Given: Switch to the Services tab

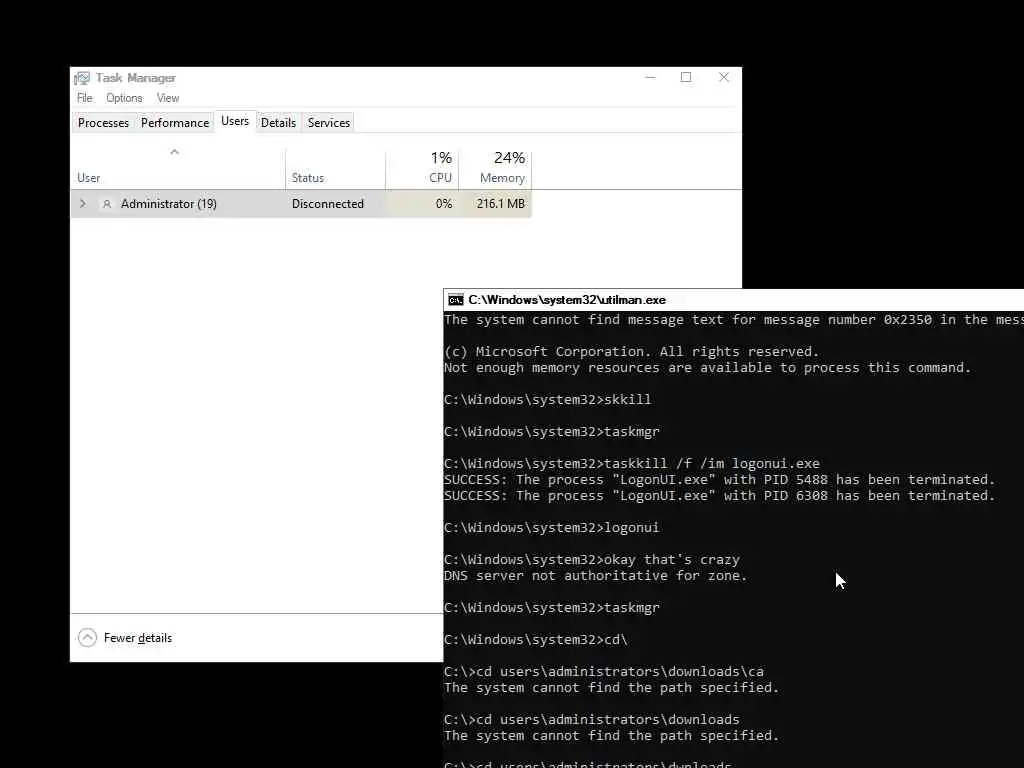Looking at the screenshot, I should (x=328, y=123).
